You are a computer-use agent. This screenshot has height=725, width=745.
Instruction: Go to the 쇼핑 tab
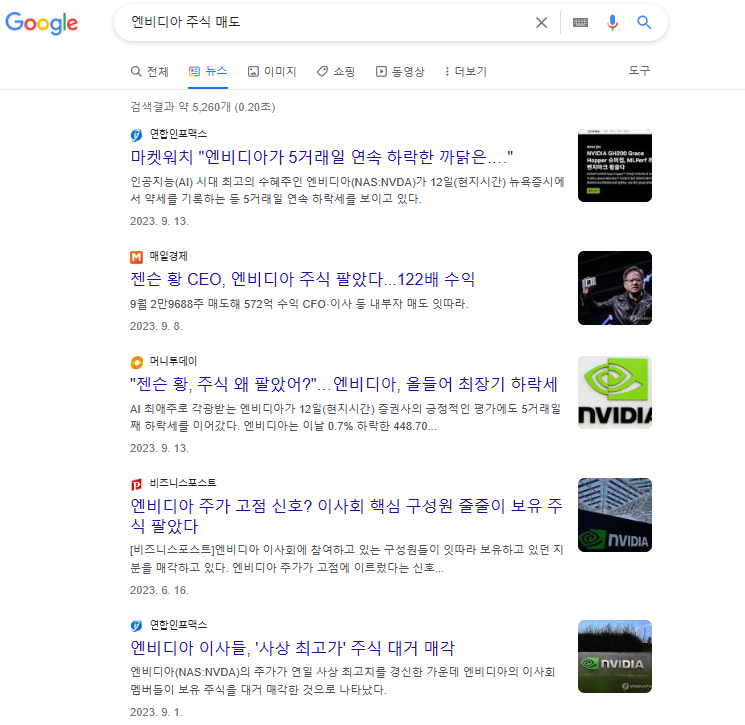click(x=335, y=71)
